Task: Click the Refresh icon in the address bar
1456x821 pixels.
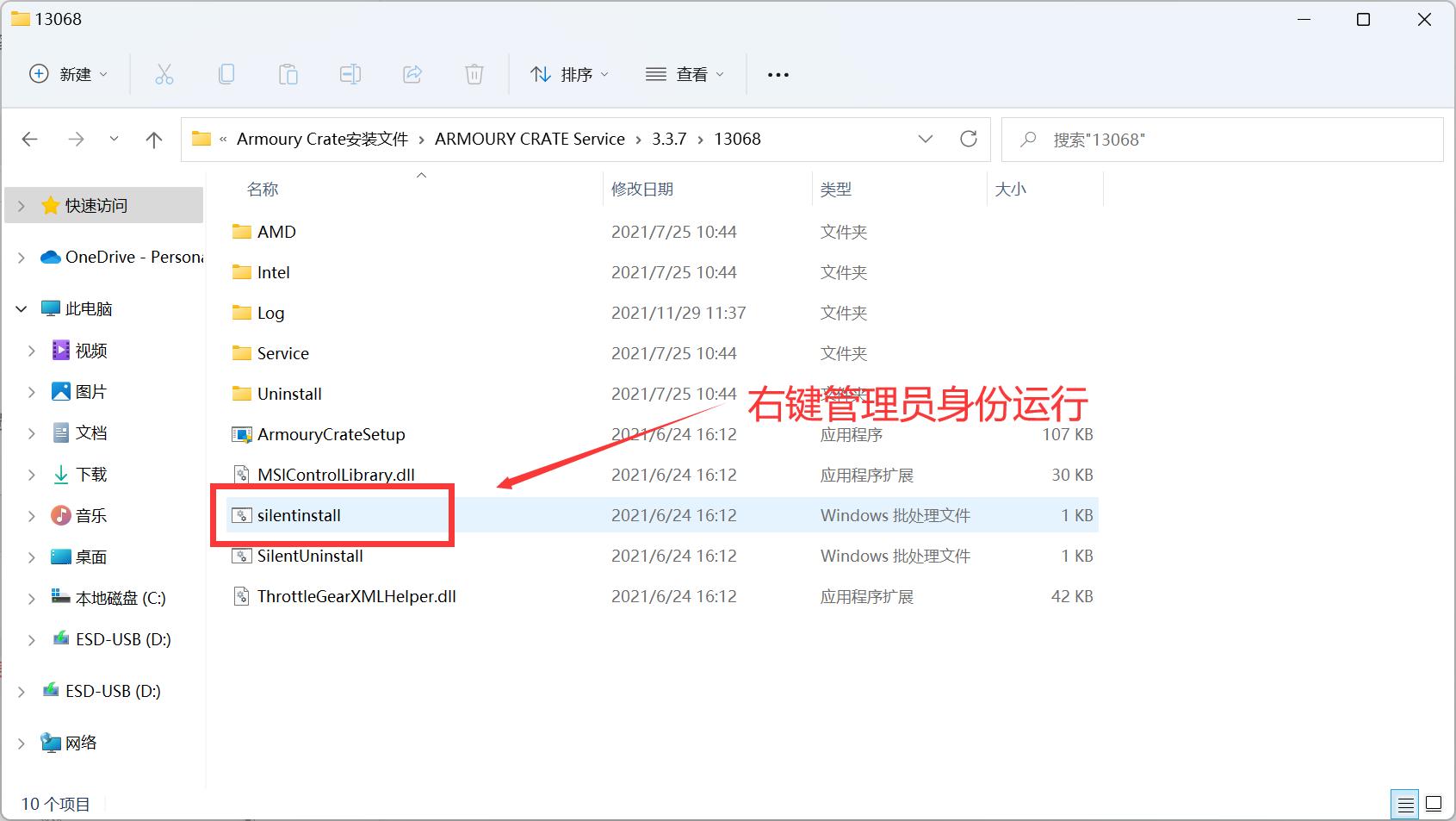Action: (970, 139)
